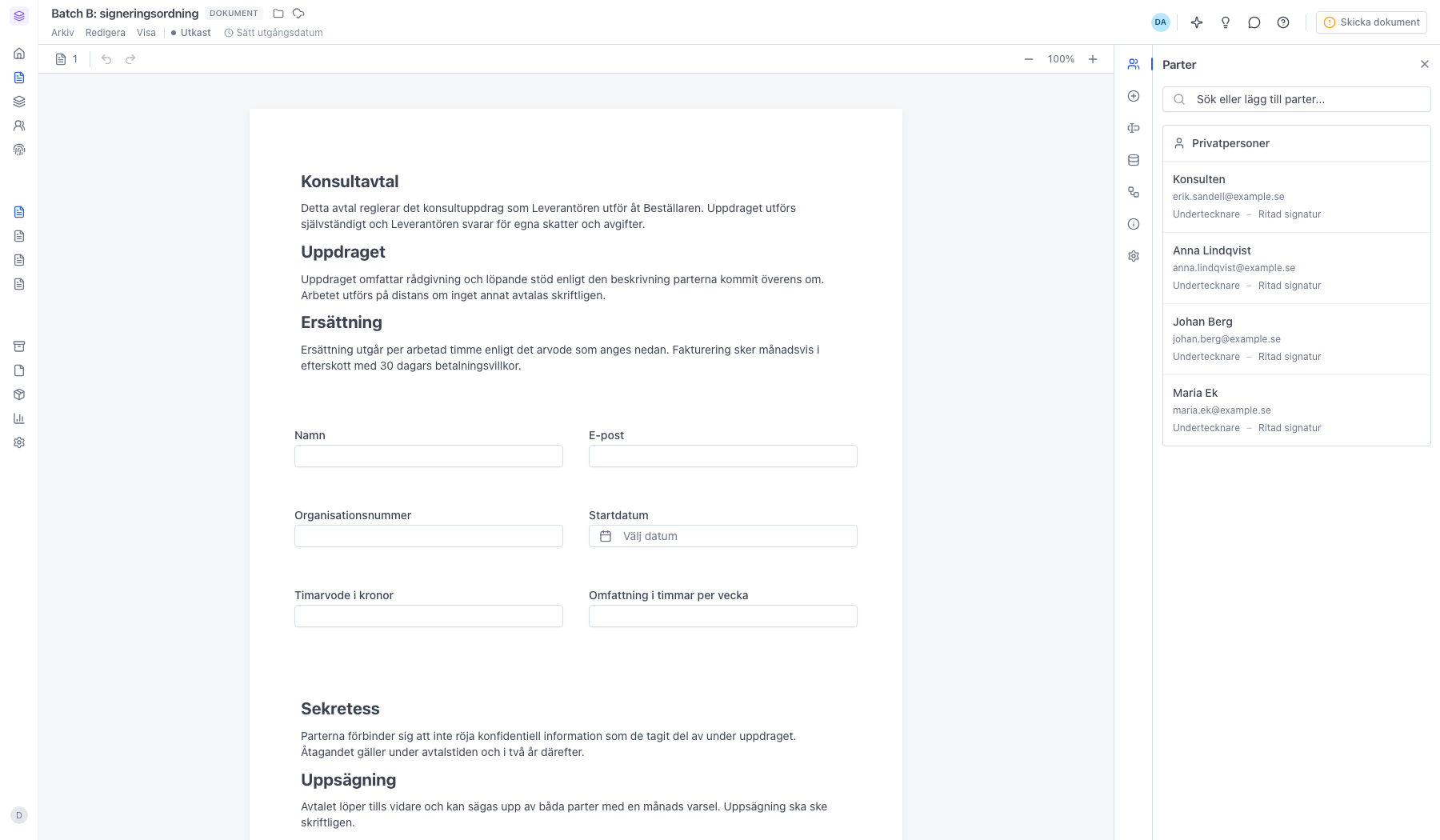Viewport: 1440px width, 840px height.
Task: Open the Visa menu
Action: tap(146, 33)
